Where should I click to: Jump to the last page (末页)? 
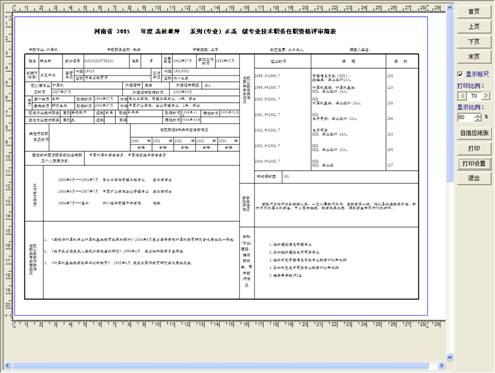[x=474, y=57]
